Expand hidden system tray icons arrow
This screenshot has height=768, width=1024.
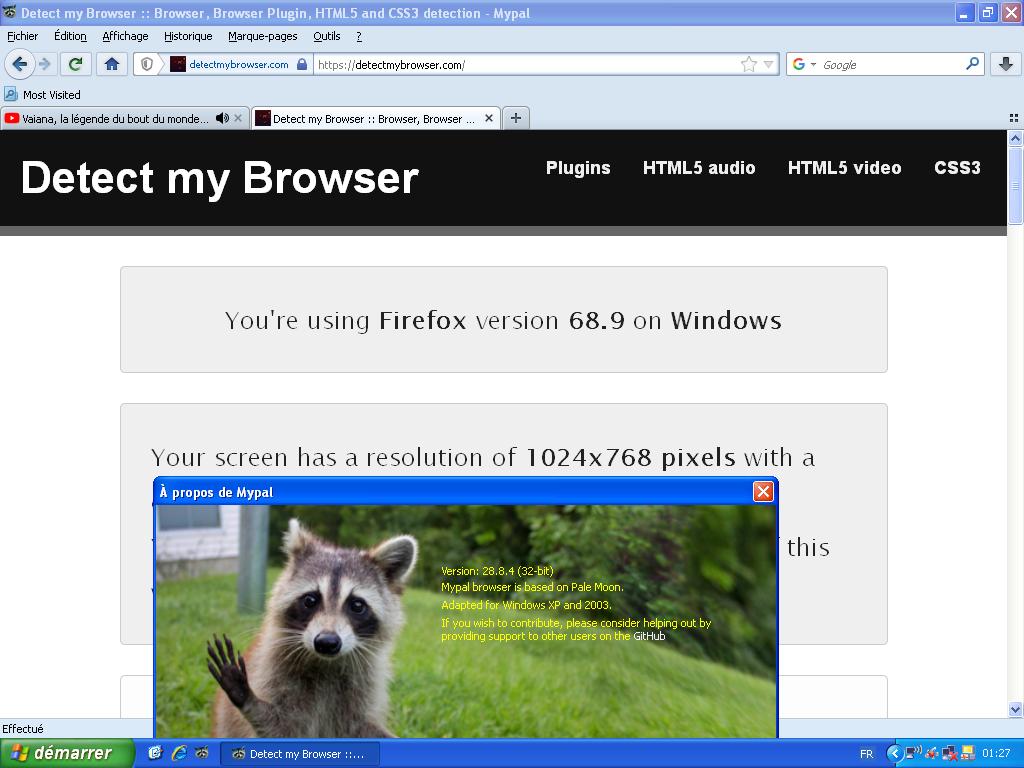tap(893, 754)
